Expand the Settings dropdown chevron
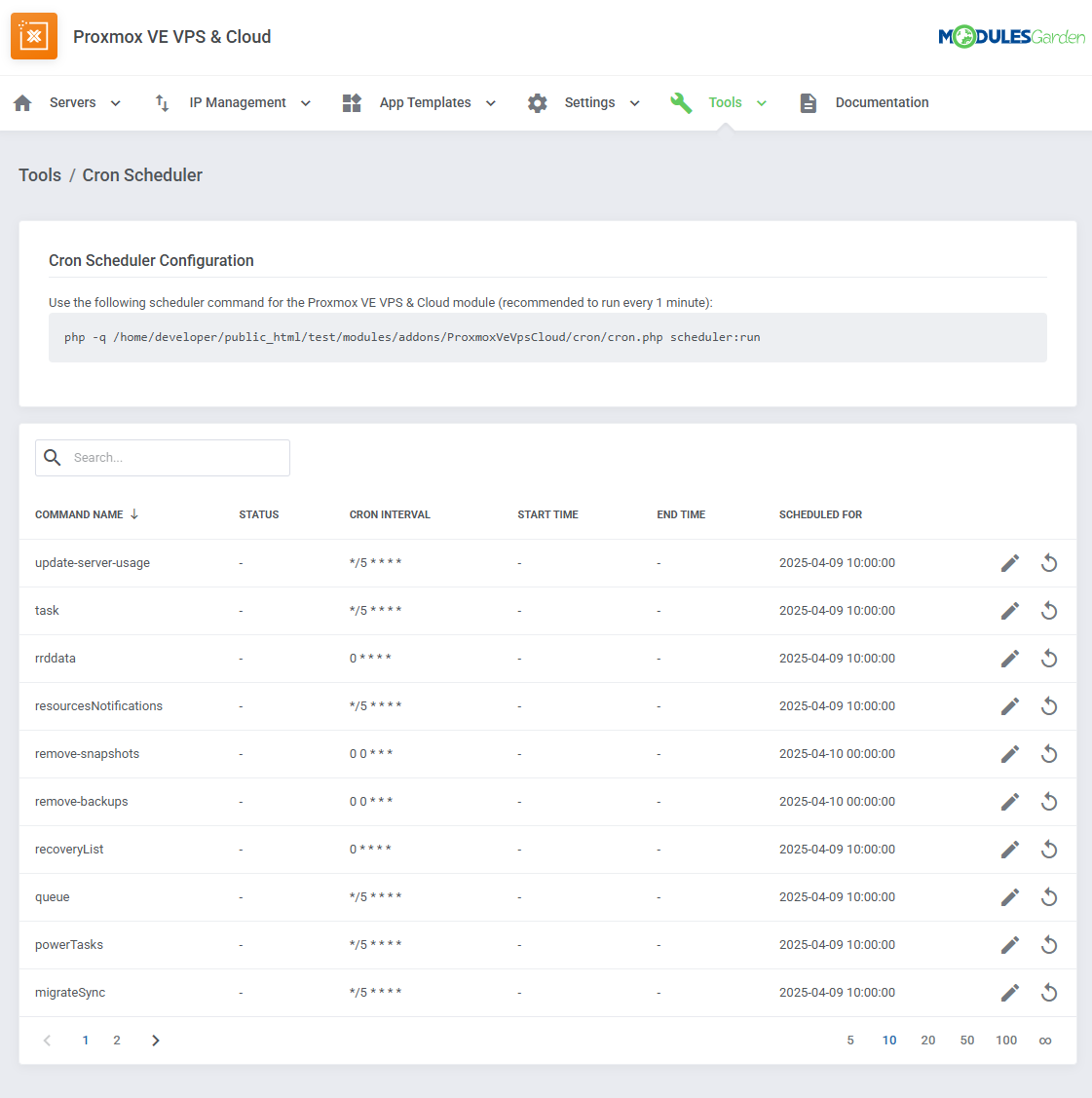1092x1098 pixels. [634, 103]
